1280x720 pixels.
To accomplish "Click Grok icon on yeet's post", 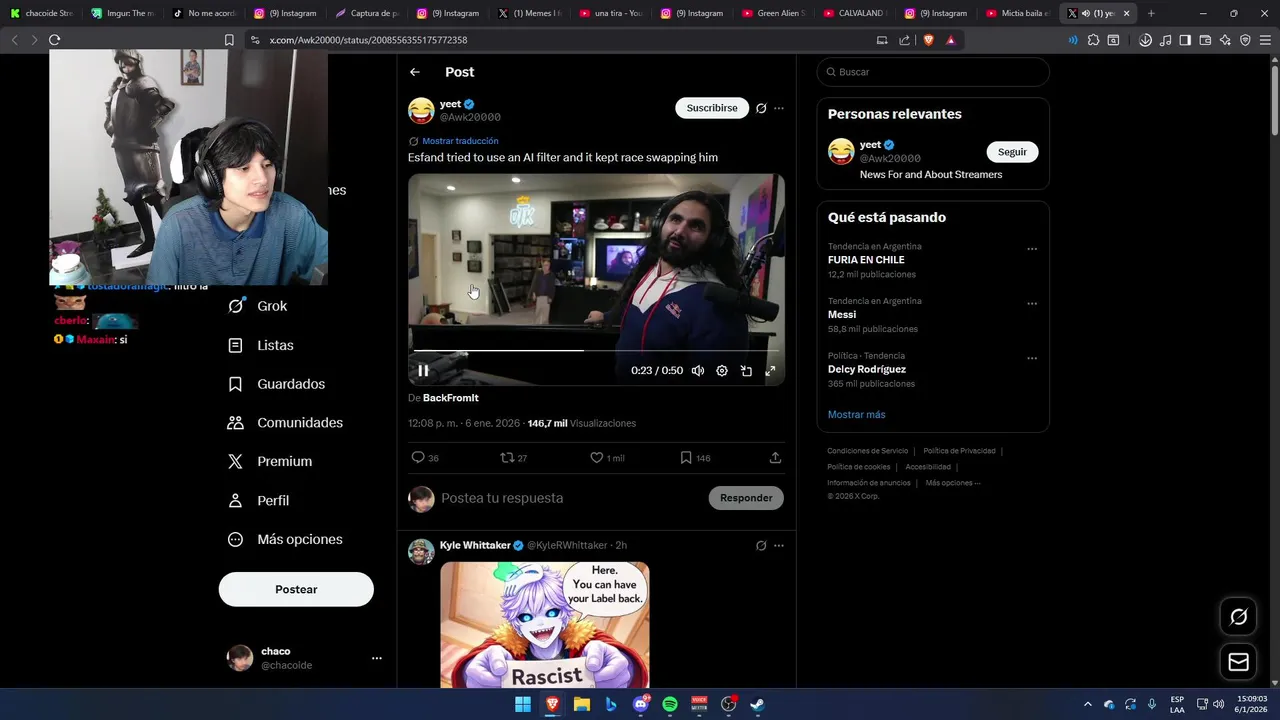I will 761,108.
